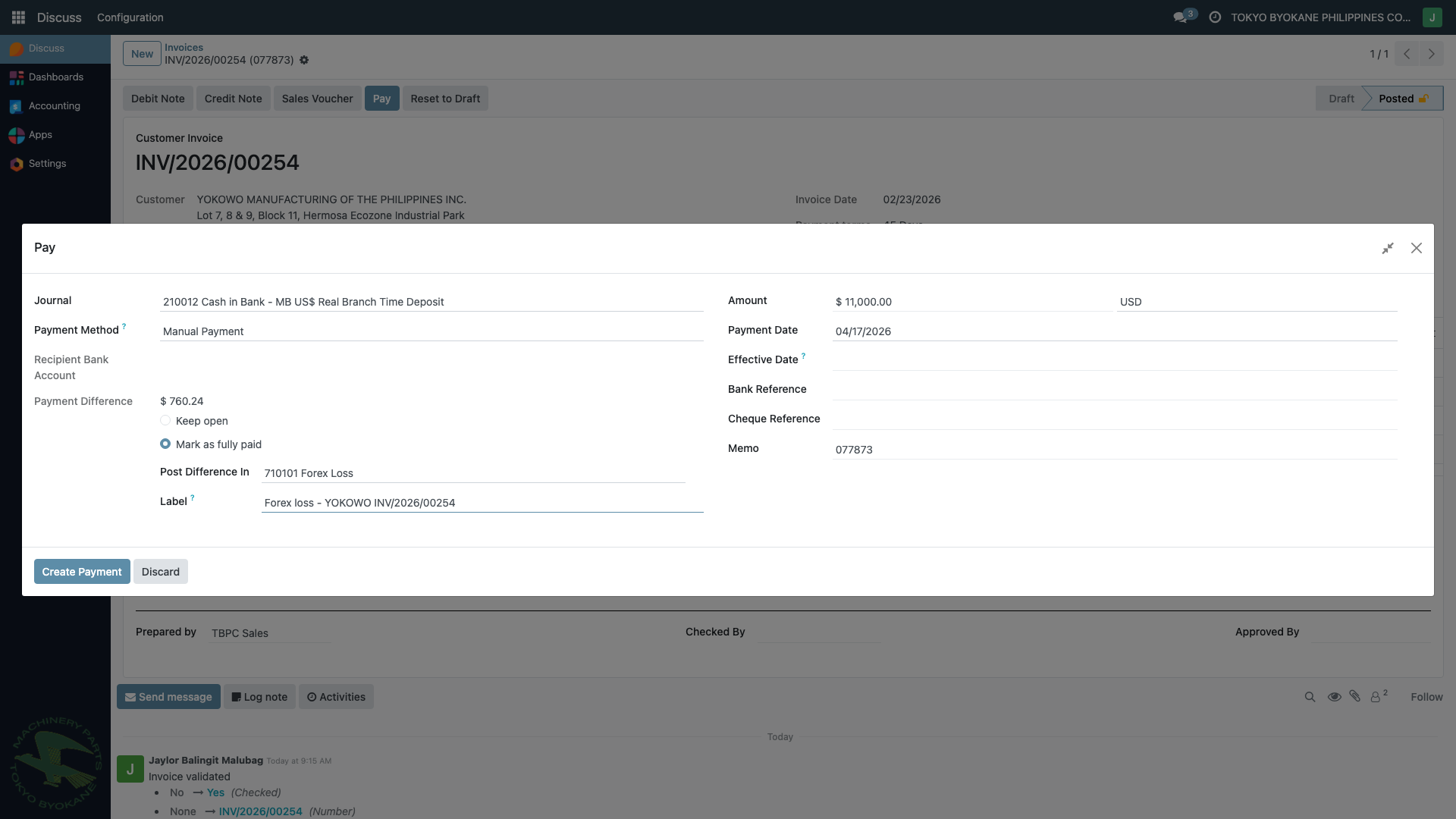Expand the Payment Method dropdown

pos(431,331)
